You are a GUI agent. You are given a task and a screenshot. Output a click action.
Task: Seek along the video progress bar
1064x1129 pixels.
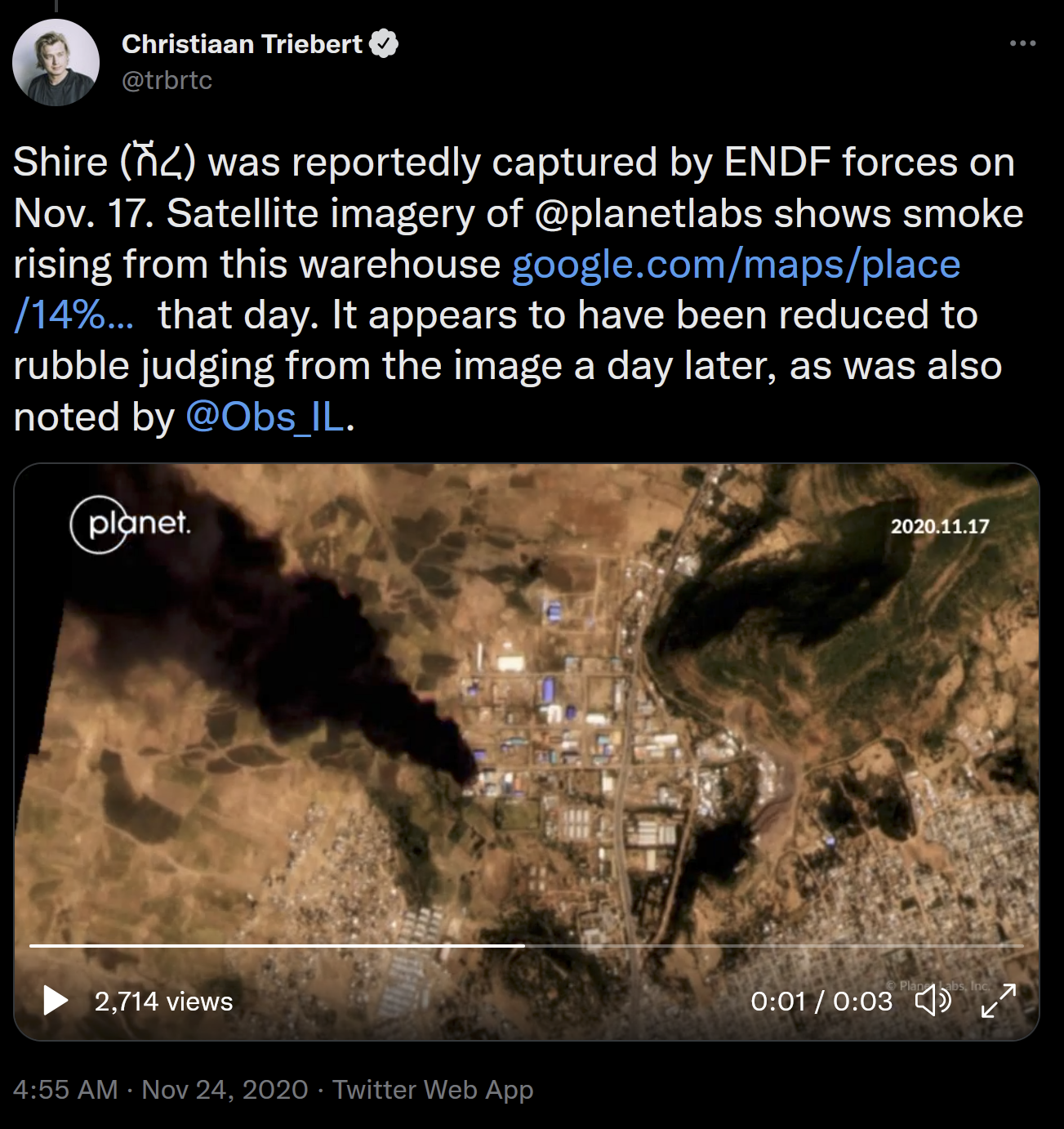point(526,946)
